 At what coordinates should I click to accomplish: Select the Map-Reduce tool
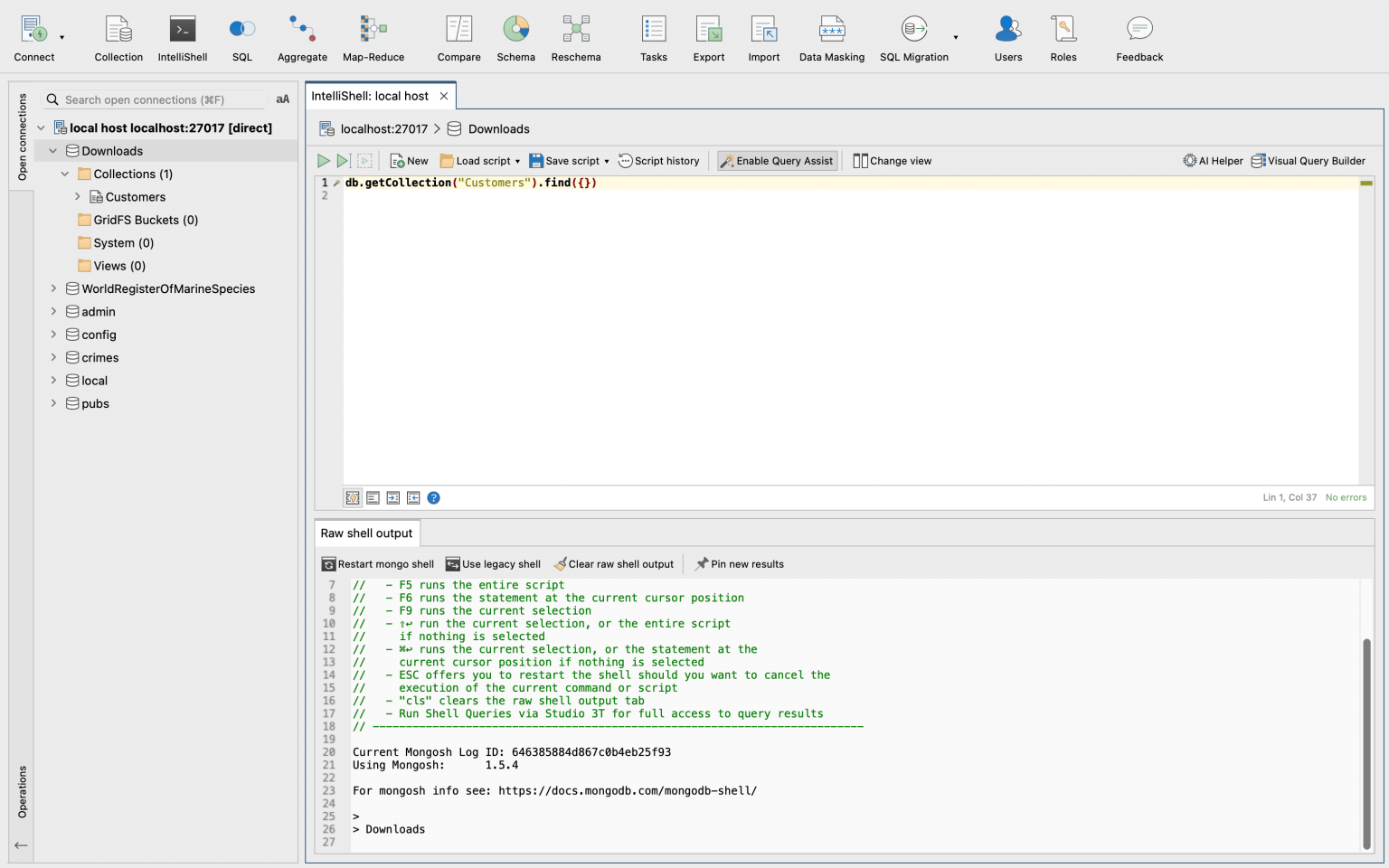[x=373, y=36]
